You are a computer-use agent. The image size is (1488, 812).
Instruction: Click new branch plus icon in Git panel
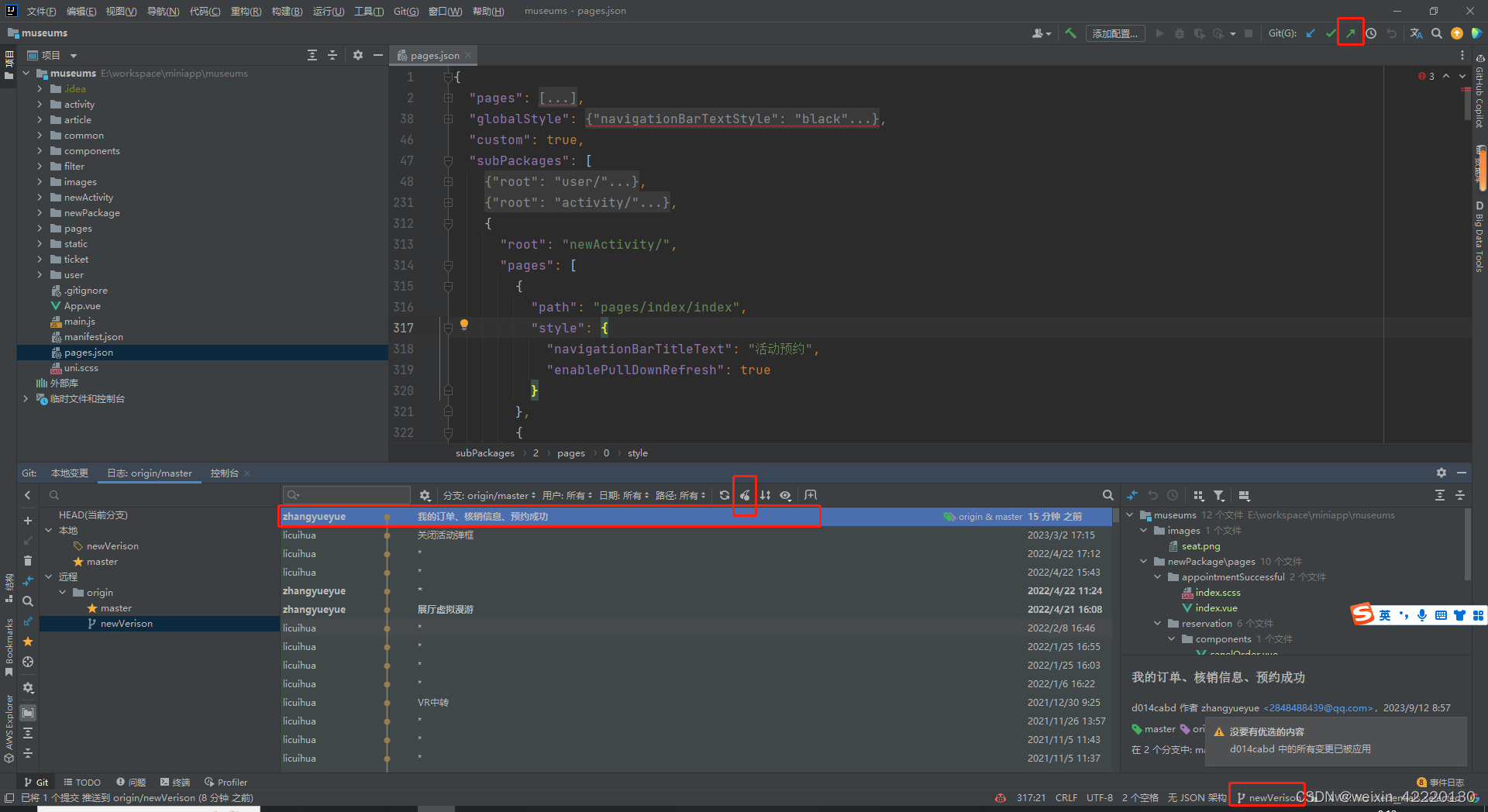(28, 521)
